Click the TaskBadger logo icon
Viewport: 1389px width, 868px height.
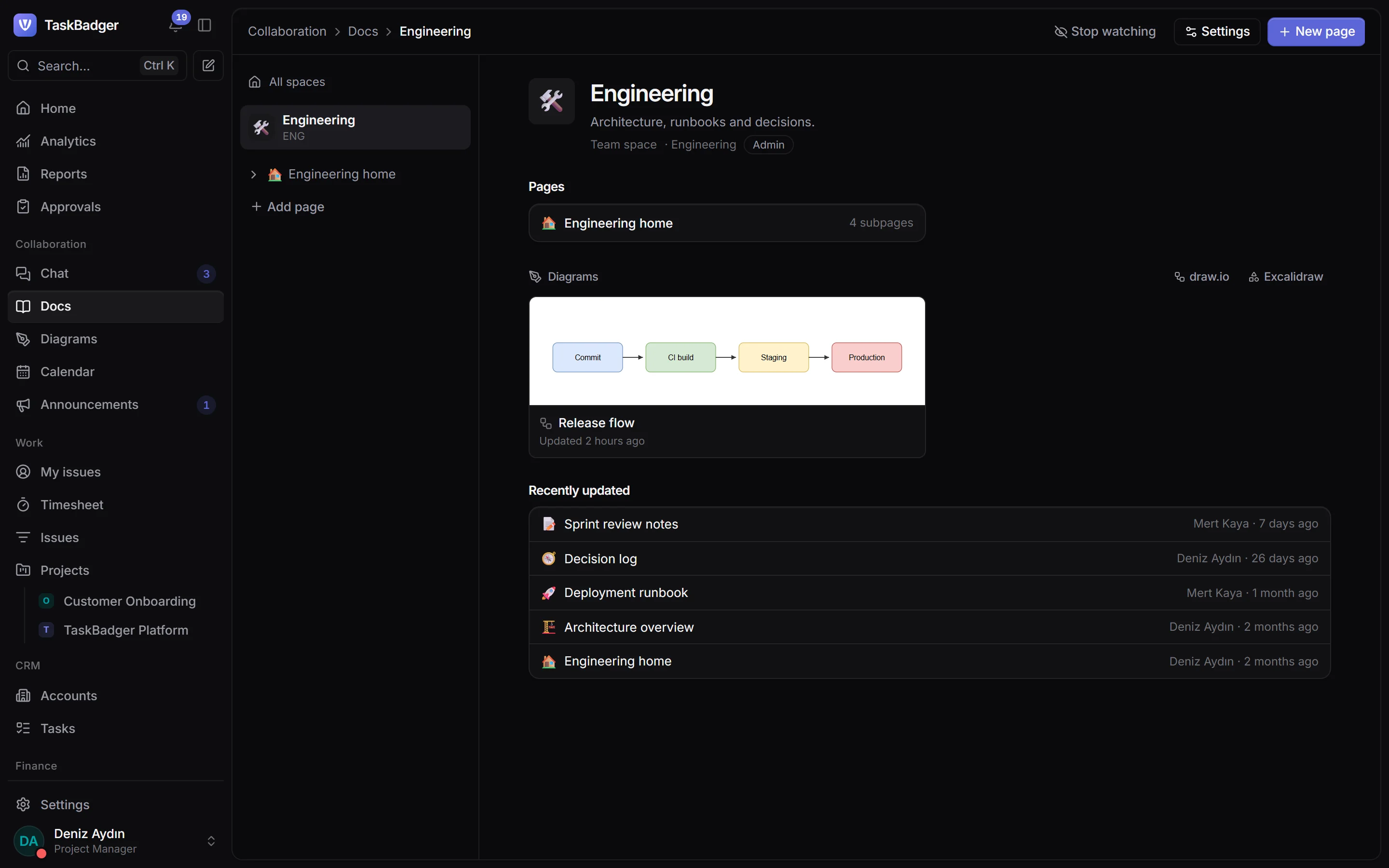(25, 25)
